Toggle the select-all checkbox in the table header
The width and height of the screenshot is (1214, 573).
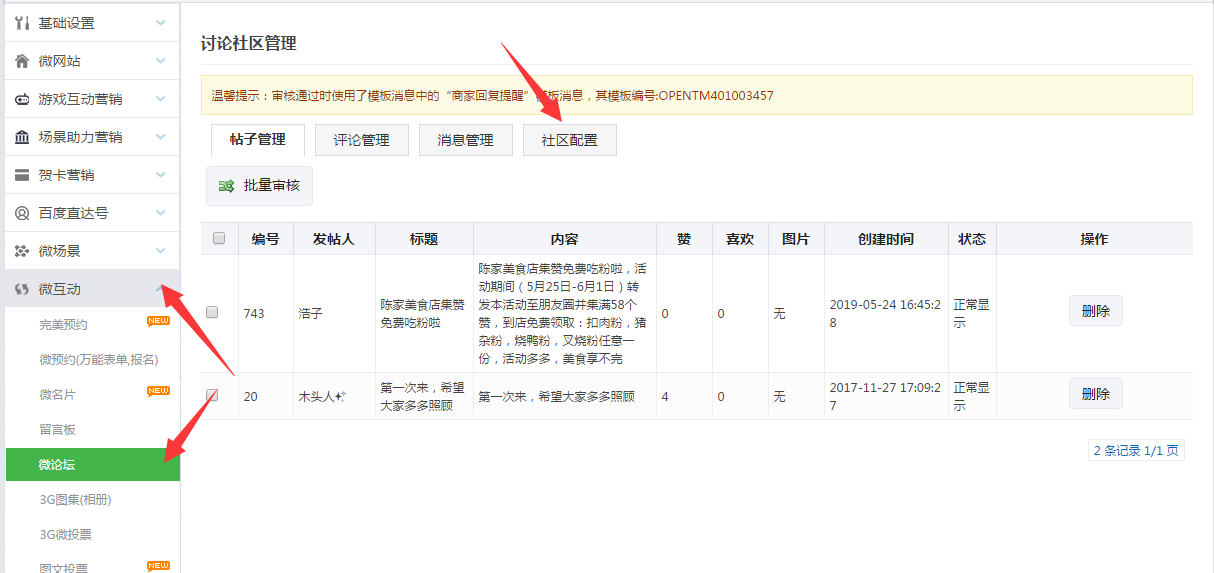(219, 239)
